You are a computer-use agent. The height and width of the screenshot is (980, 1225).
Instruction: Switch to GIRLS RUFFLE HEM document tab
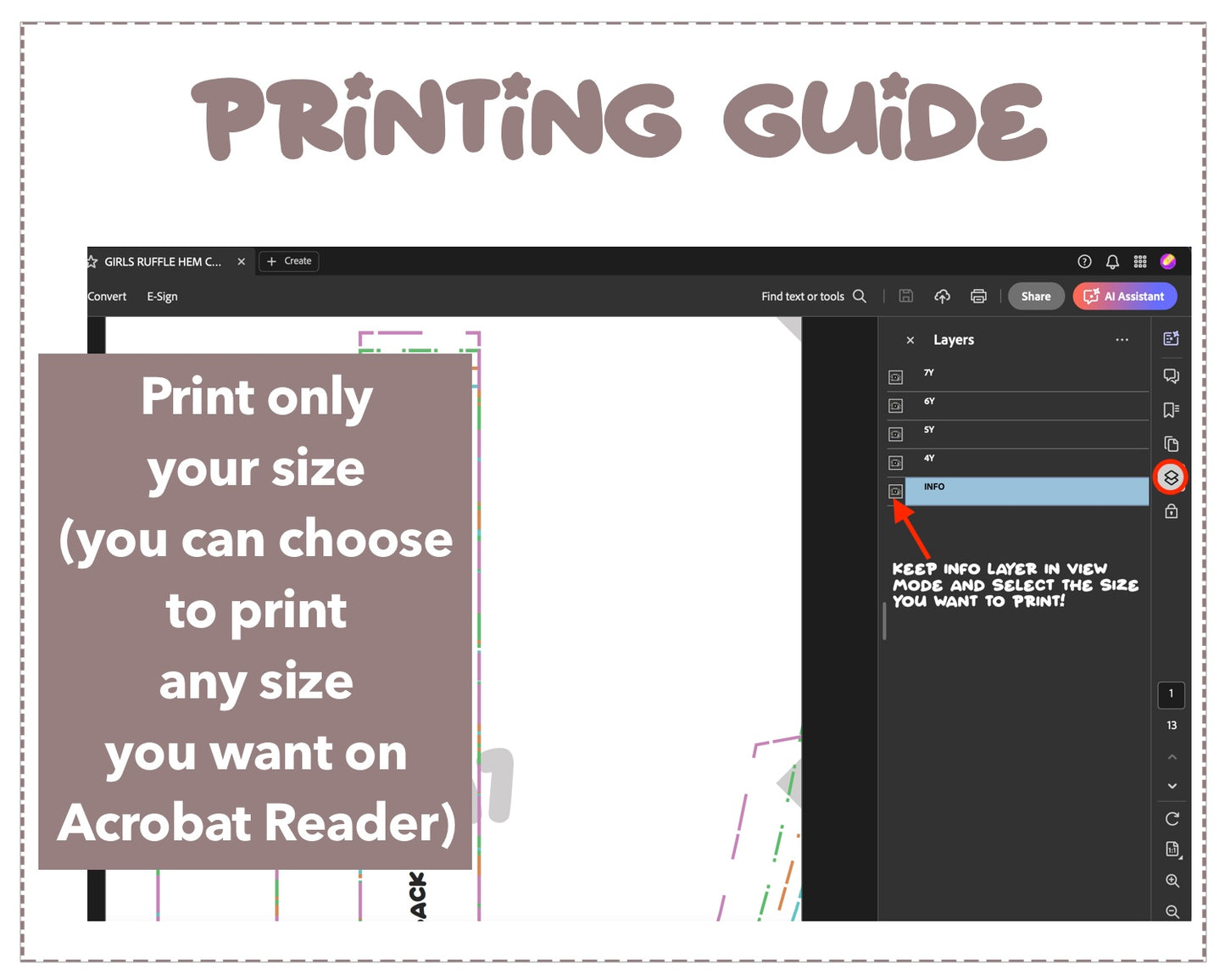(162, 262)
